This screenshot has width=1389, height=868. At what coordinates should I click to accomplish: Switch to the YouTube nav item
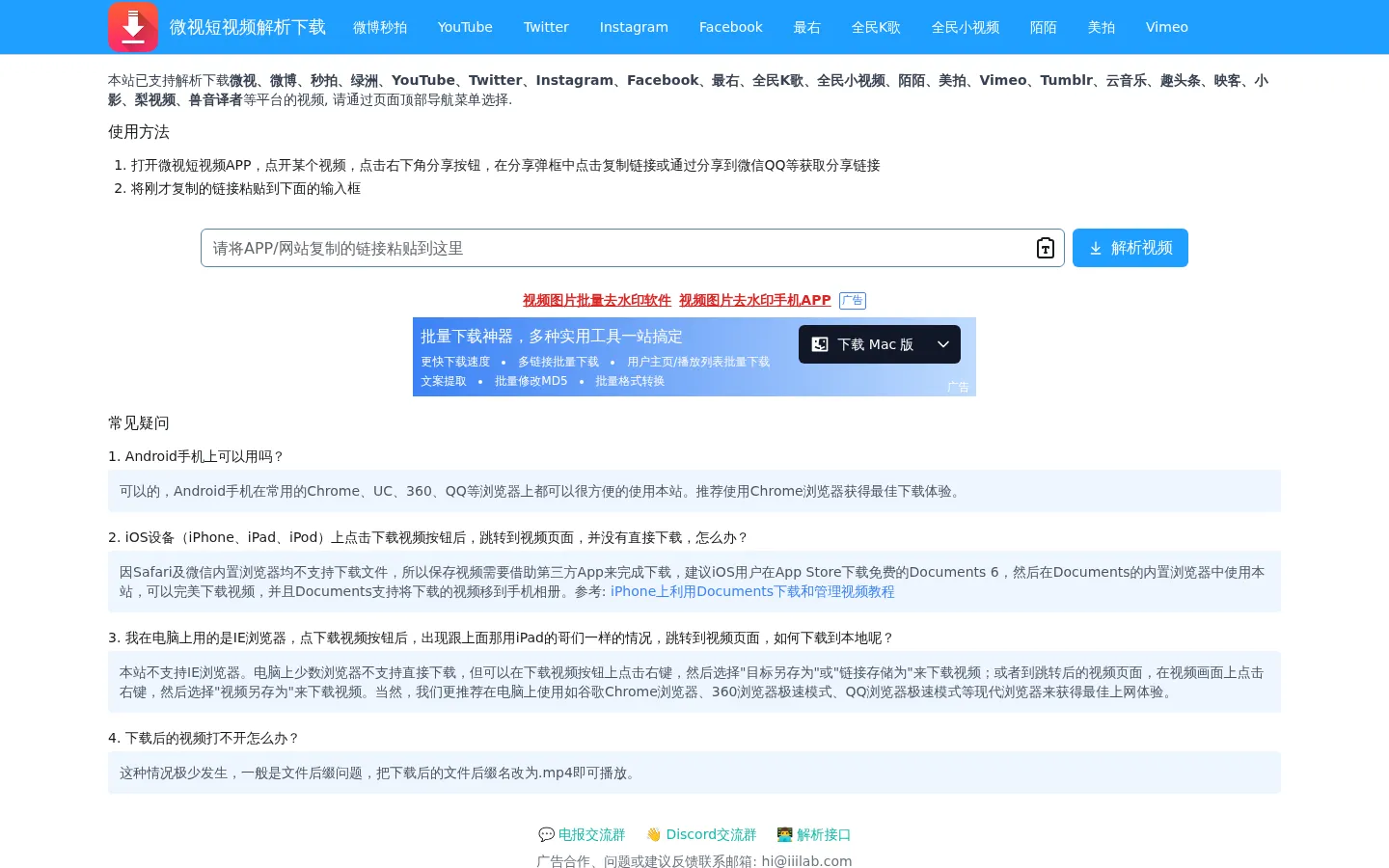465,27
